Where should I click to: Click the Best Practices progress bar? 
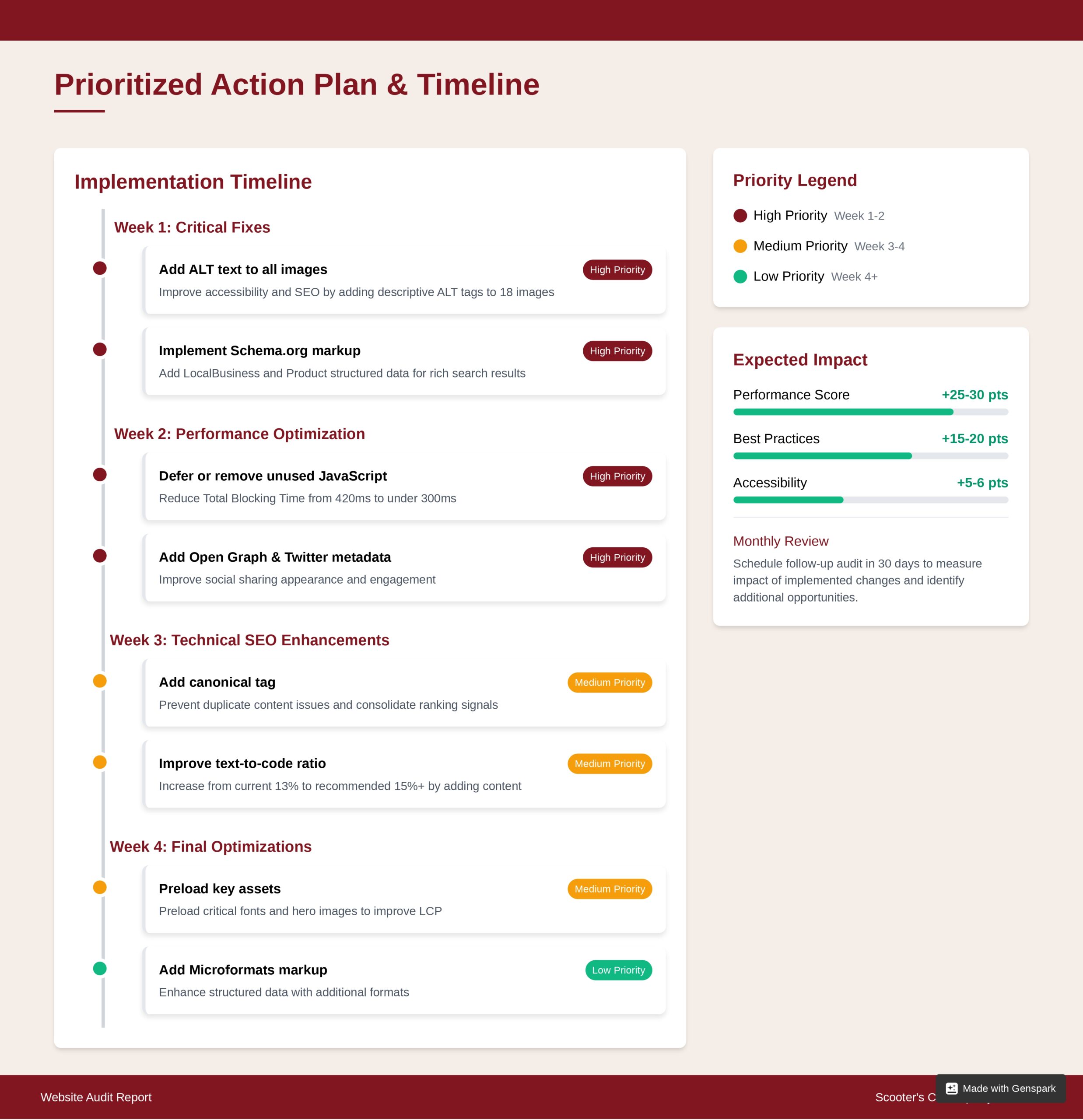pyautogui.click(x=870, y=456)
